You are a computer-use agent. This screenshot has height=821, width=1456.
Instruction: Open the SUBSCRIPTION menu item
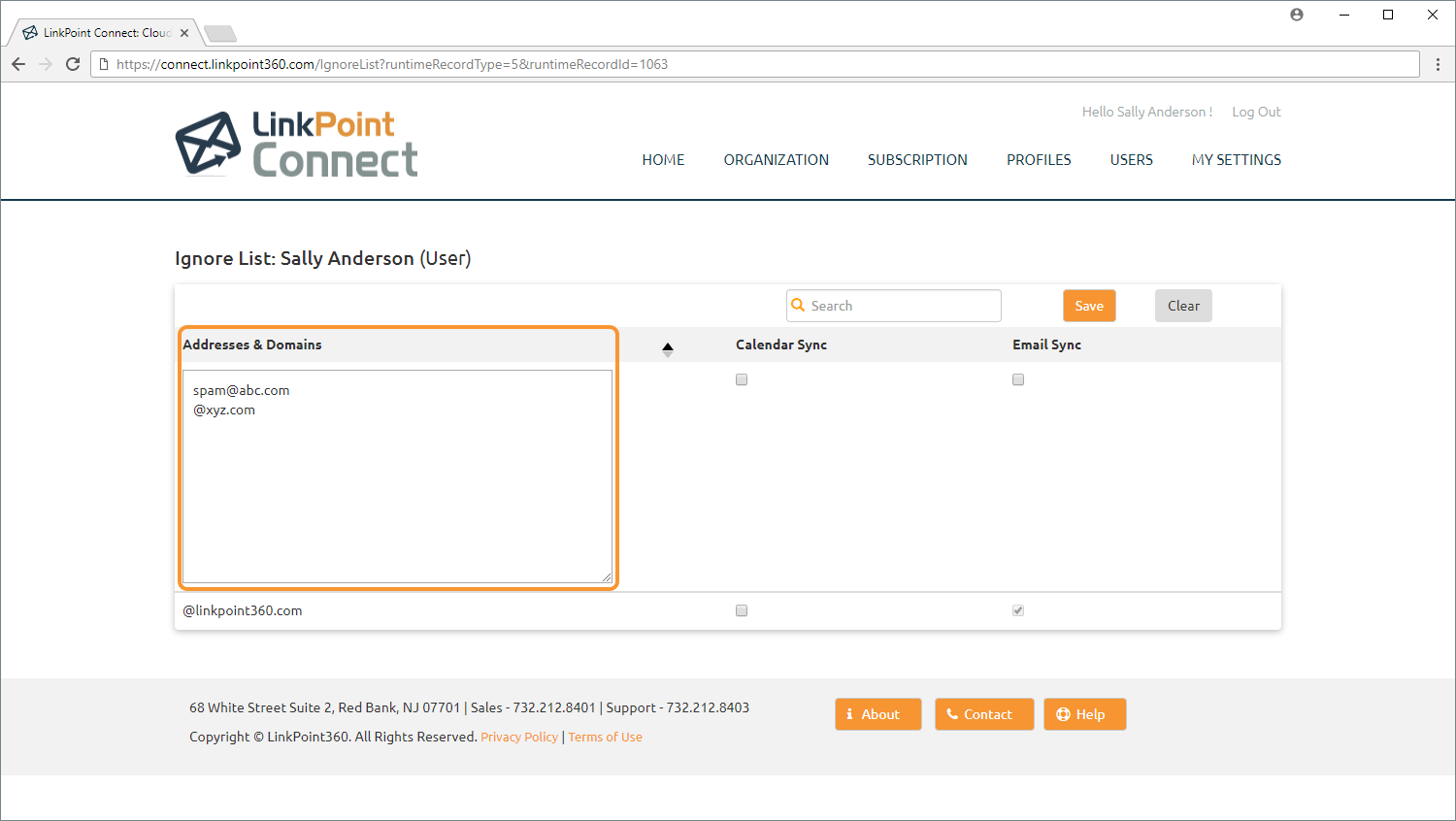pos(917,160)
